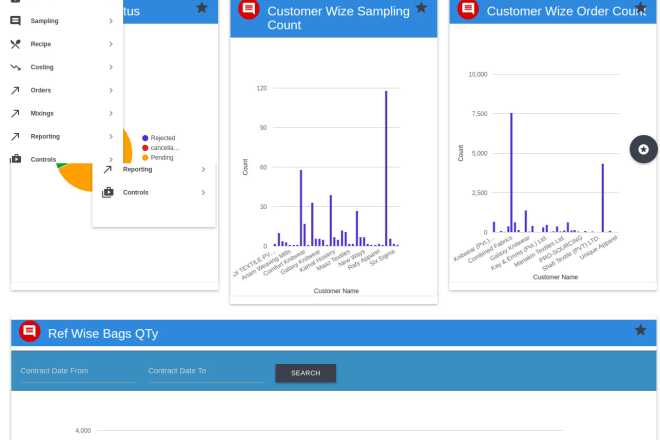Expand the Reporting chevron in the flyout

pyautogui.click(x=203, y=169)
